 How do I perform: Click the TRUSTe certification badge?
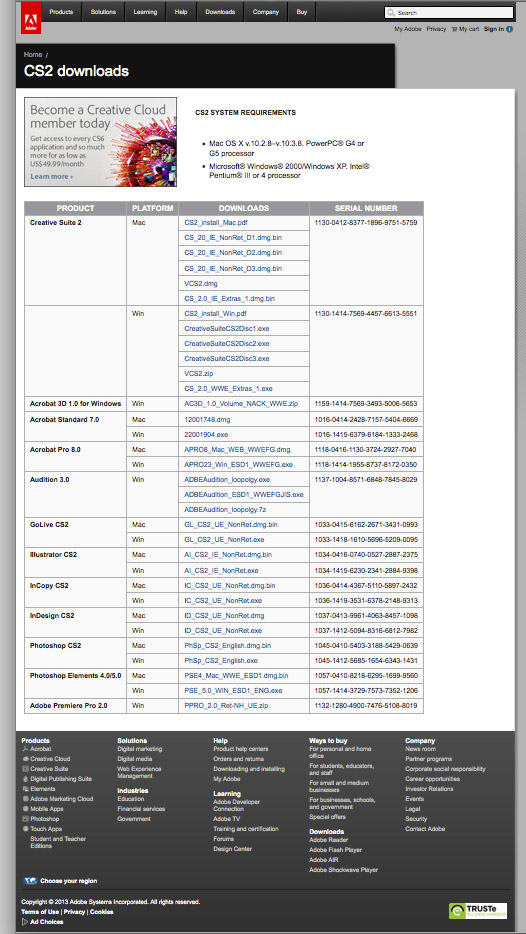(478, 911)
